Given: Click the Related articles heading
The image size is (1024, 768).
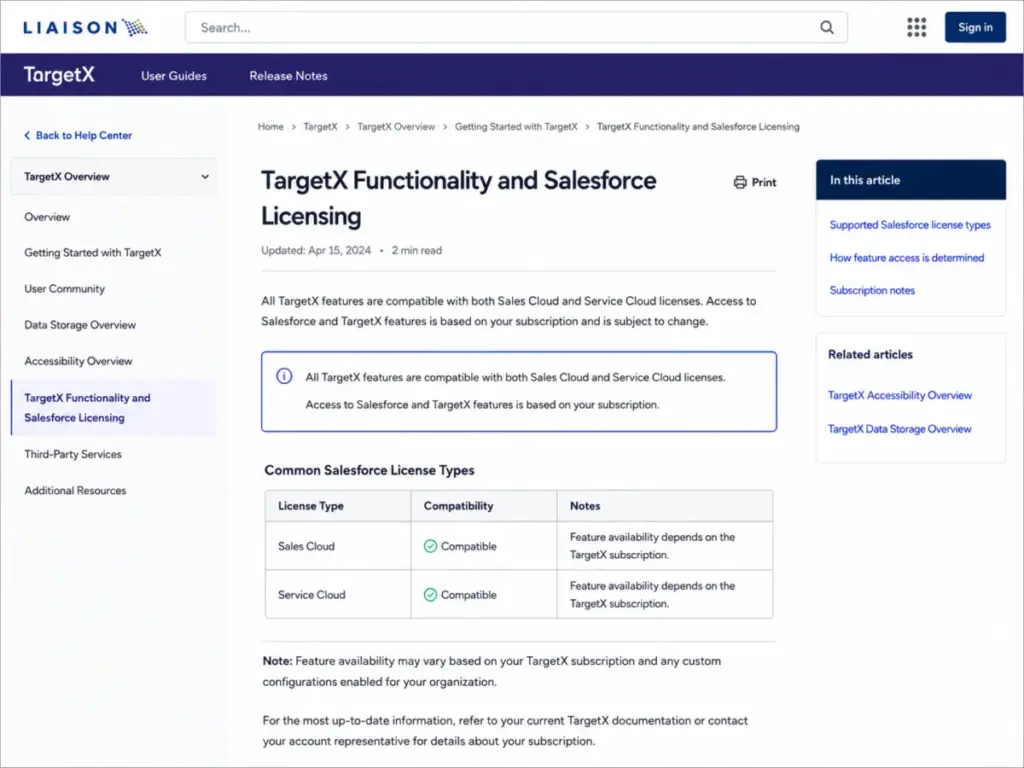Looking at the screenshot, I should click(x=871, y=354).
